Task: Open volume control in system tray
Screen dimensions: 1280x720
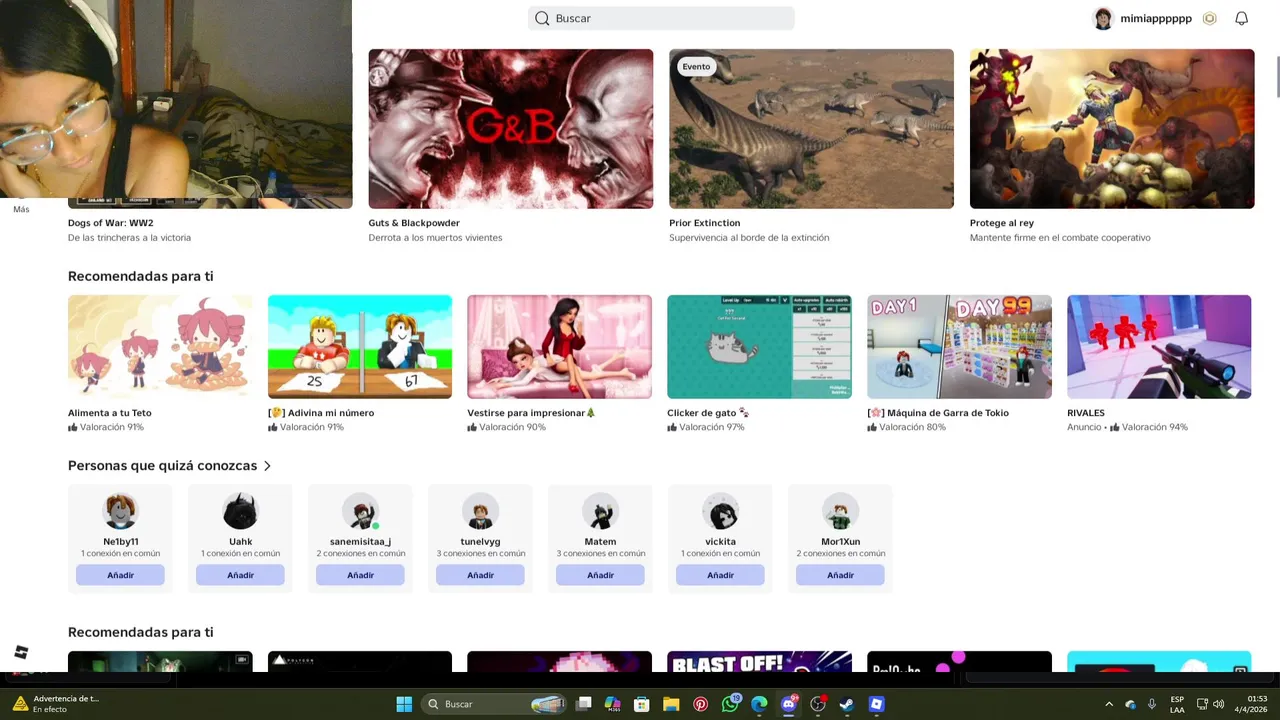Action: 1218,704
